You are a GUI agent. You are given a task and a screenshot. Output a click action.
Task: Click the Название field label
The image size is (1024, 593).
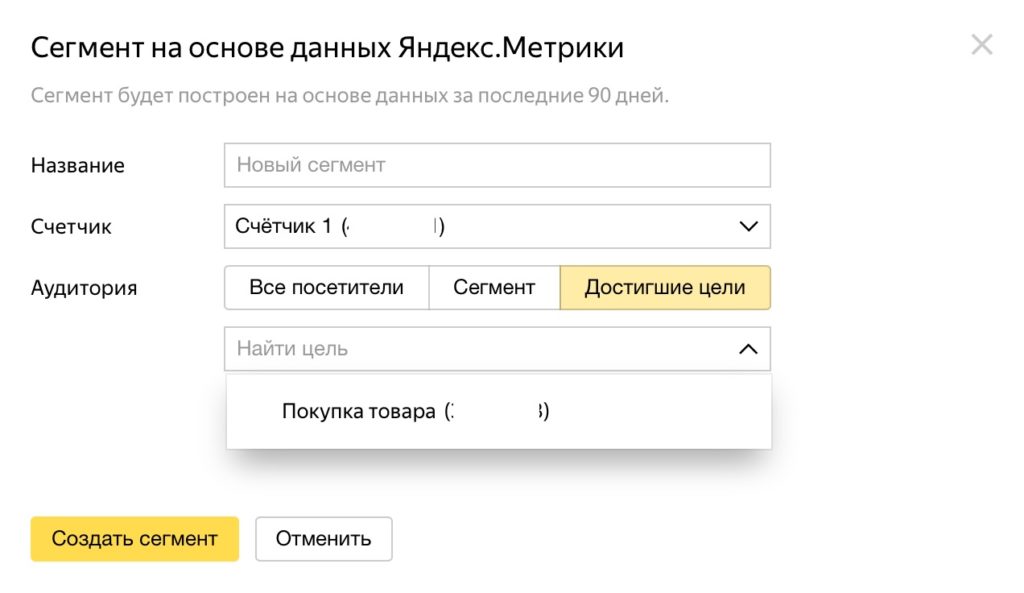tap(78, 166)
